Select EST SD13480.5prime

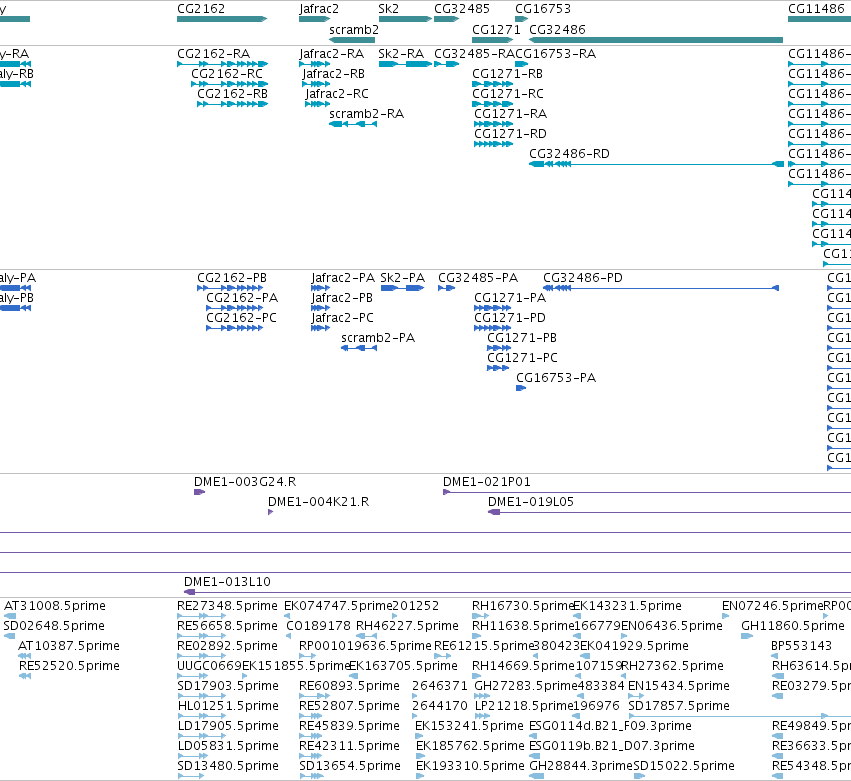[x=190, y=776]
